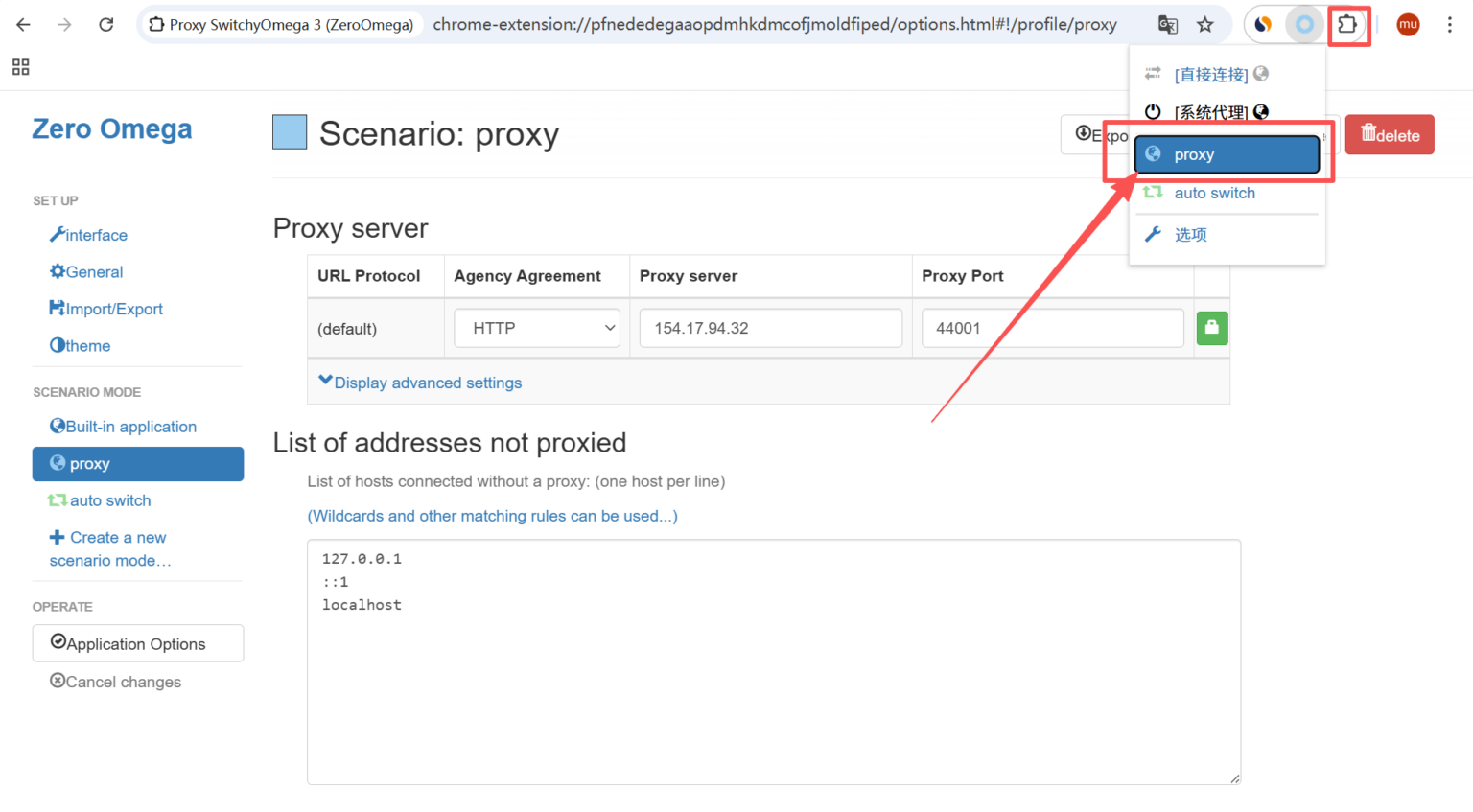Image resolution: width=1473 pixels, height=812 pixels.
Task: Open Chrome's three-dot menu
Action: click(1449, 25)
